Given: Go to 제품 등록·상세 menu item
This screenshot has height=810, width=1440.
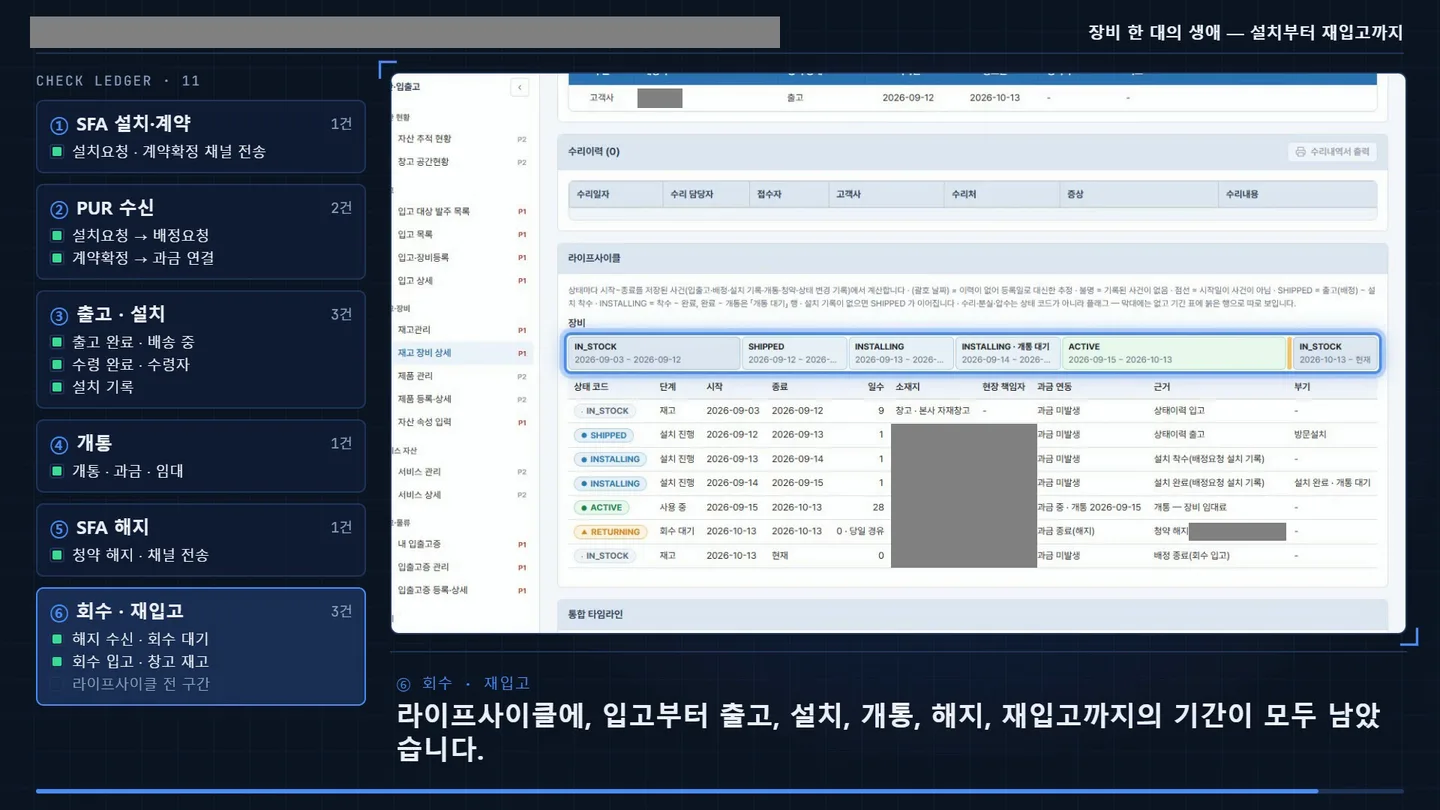Looking at the screenshot, I should point(424,399).
